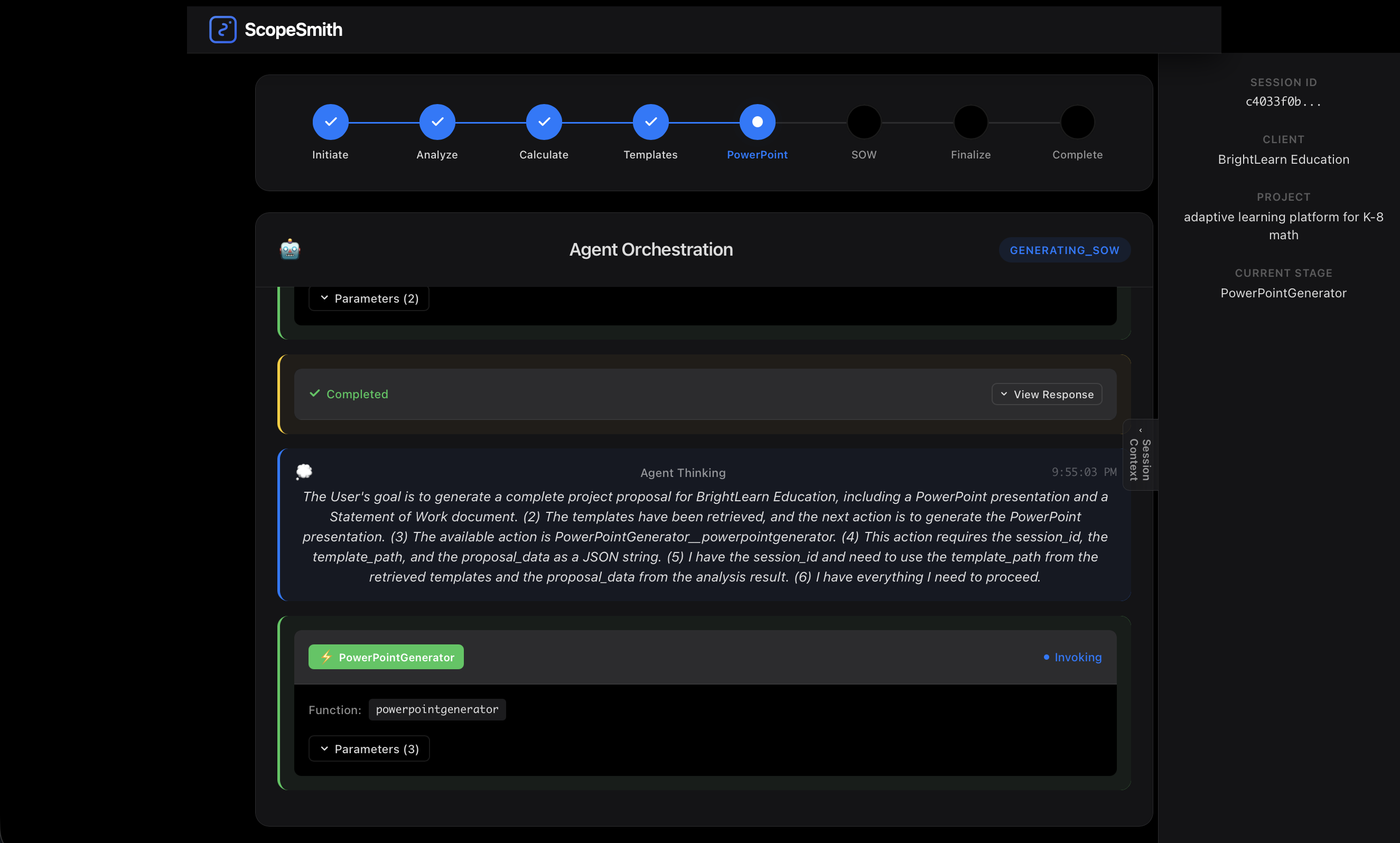Click the GENERATING_SOW status badge
The width and height of the screenshot is (1400, 843).
[x=1064, y=250]
